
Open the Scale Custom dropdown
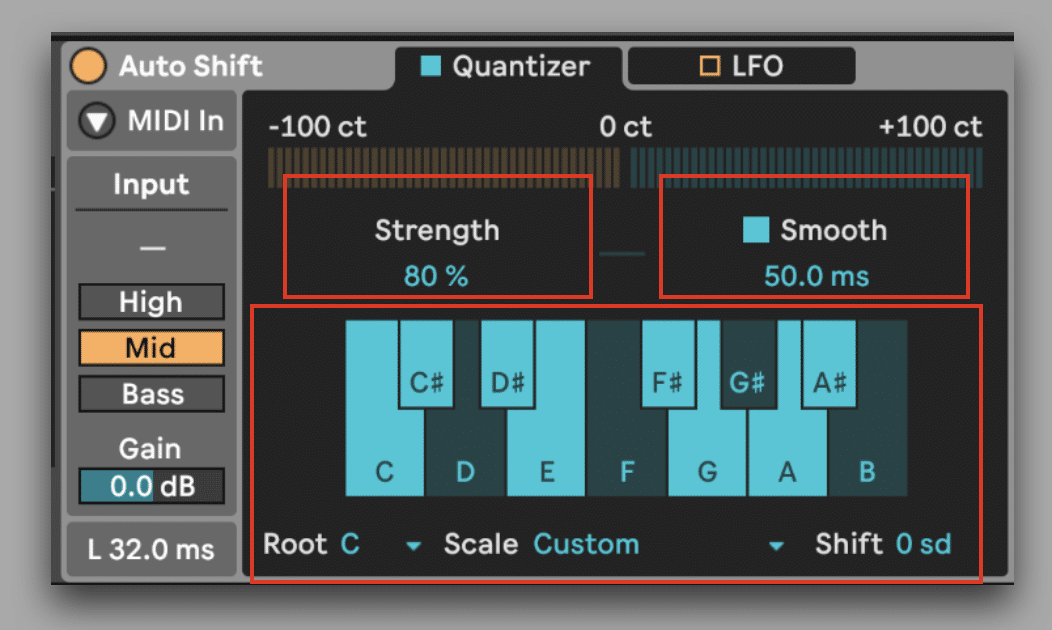tap(775, 546)
